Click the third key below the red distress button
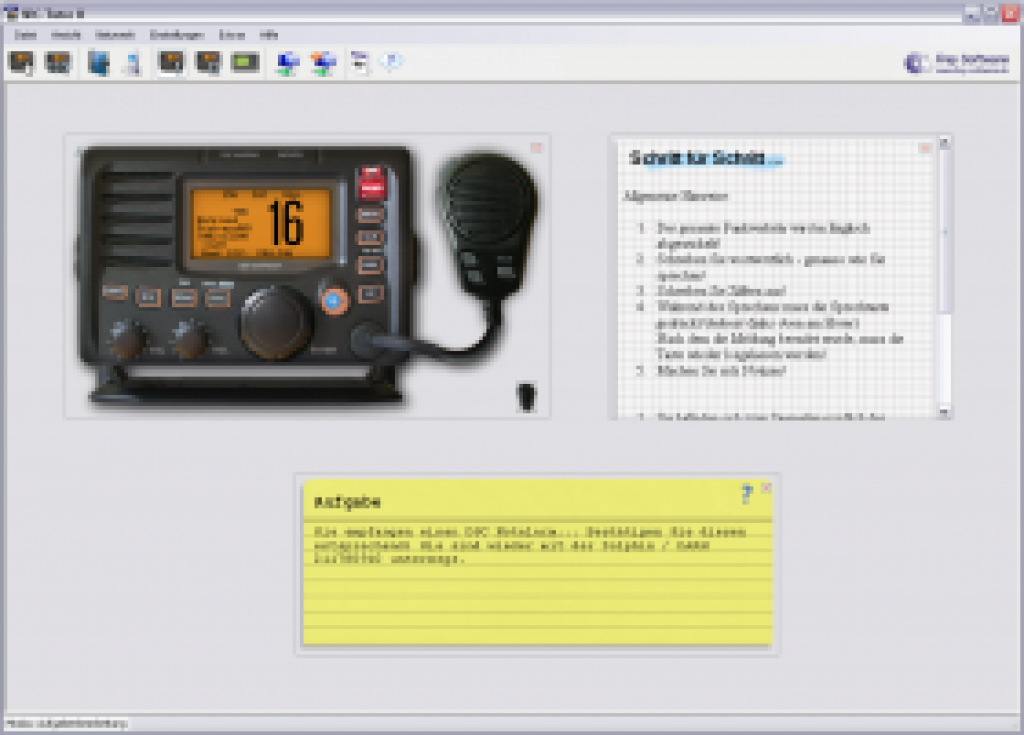This screenshot has height=735, width=1024. click(x=370, y=265)
